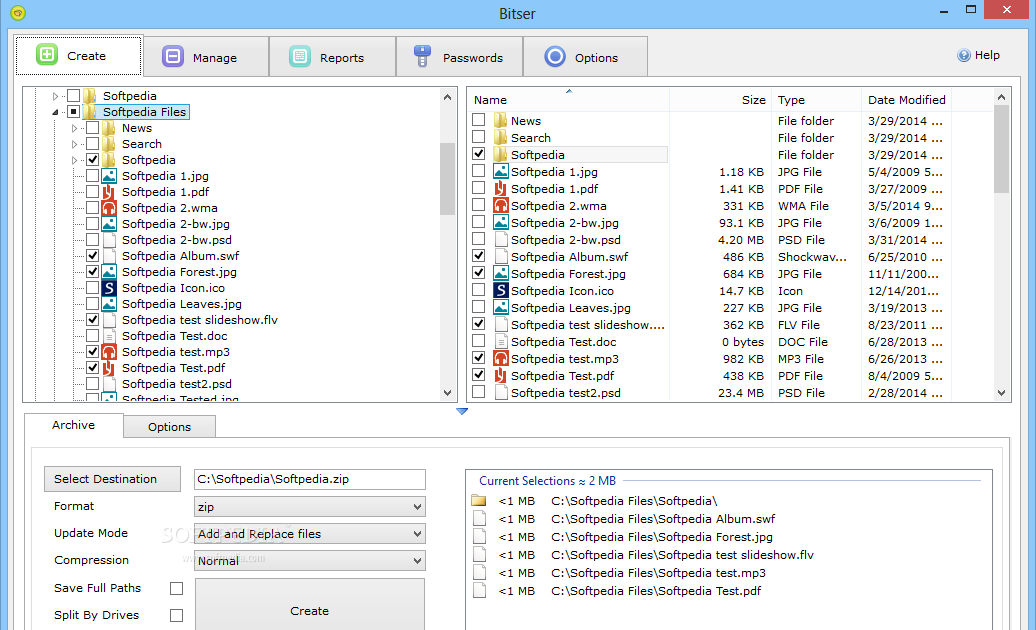Click the destination path input field
The width and height of the screenshot is (1036, 630).
coord(310,479)
